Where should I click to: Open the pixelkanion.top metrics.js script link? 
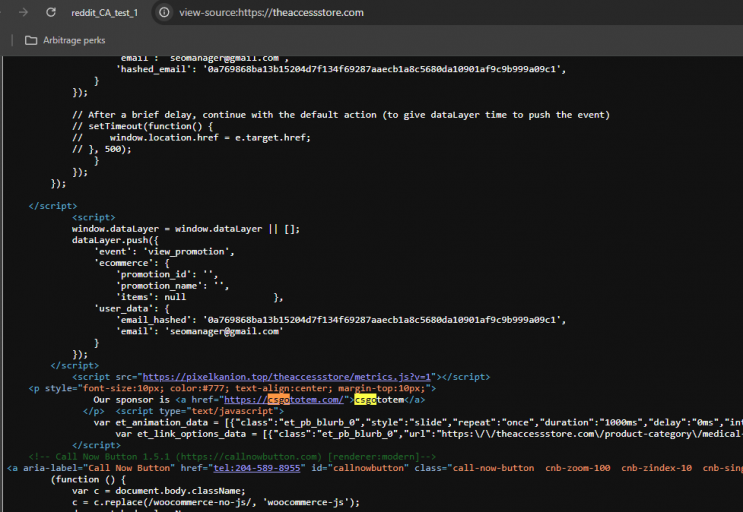pyautogui.click(x=286, y=377)
